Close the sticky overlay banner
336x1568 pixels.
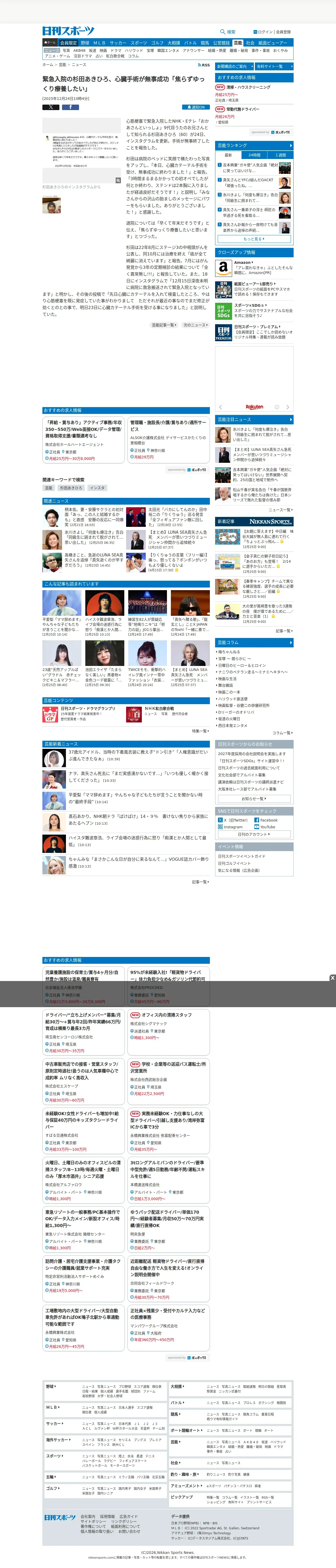point(332,978)
